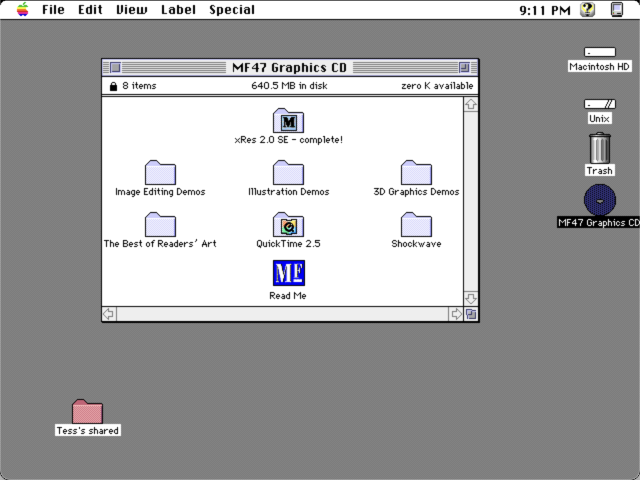Select The Best of Readers' Art folder icon

[x=160, y=224]
